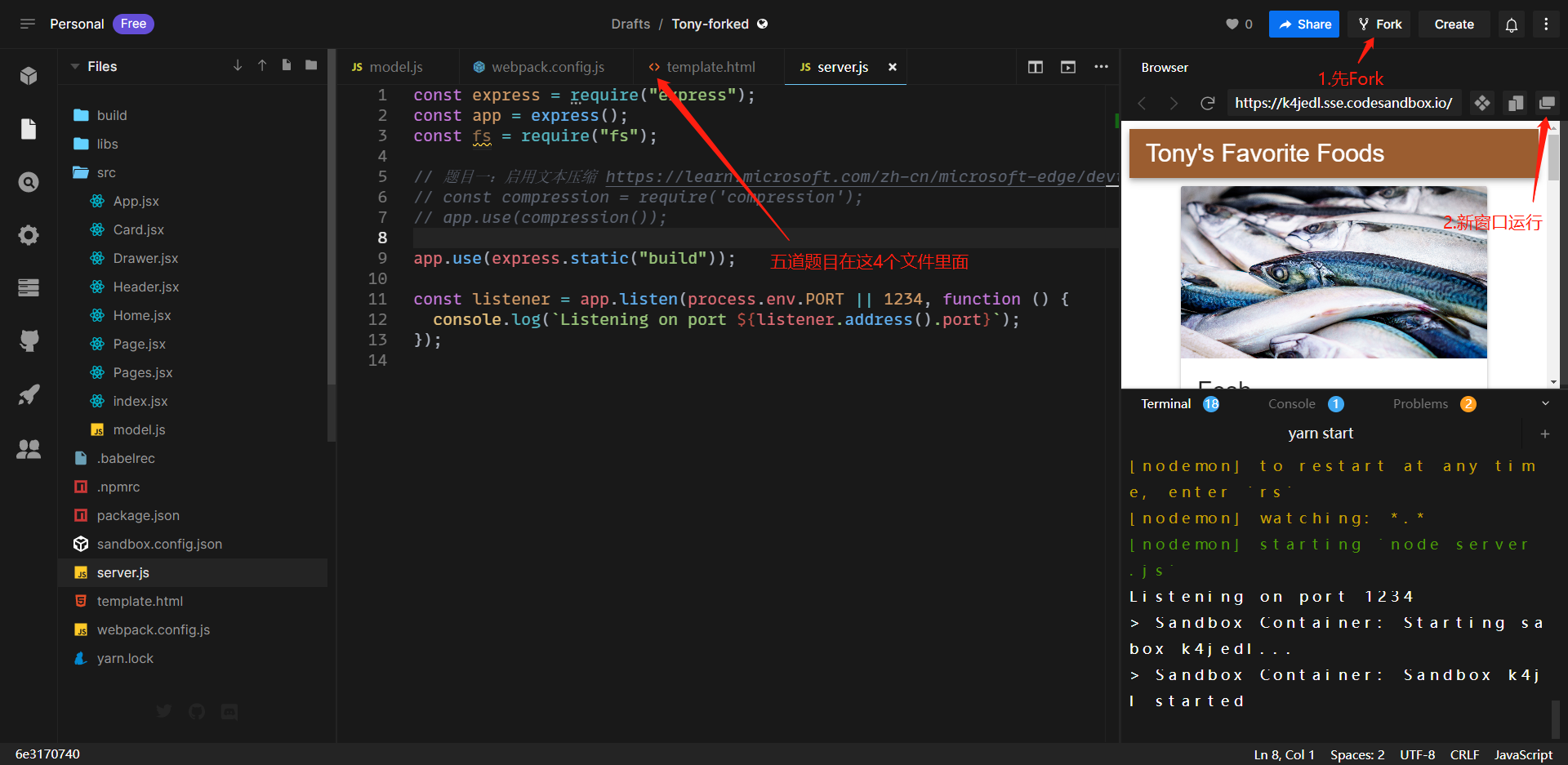Open the top-right vertical dots menu
The image size is (1568, 765).
pos(1546,24)
